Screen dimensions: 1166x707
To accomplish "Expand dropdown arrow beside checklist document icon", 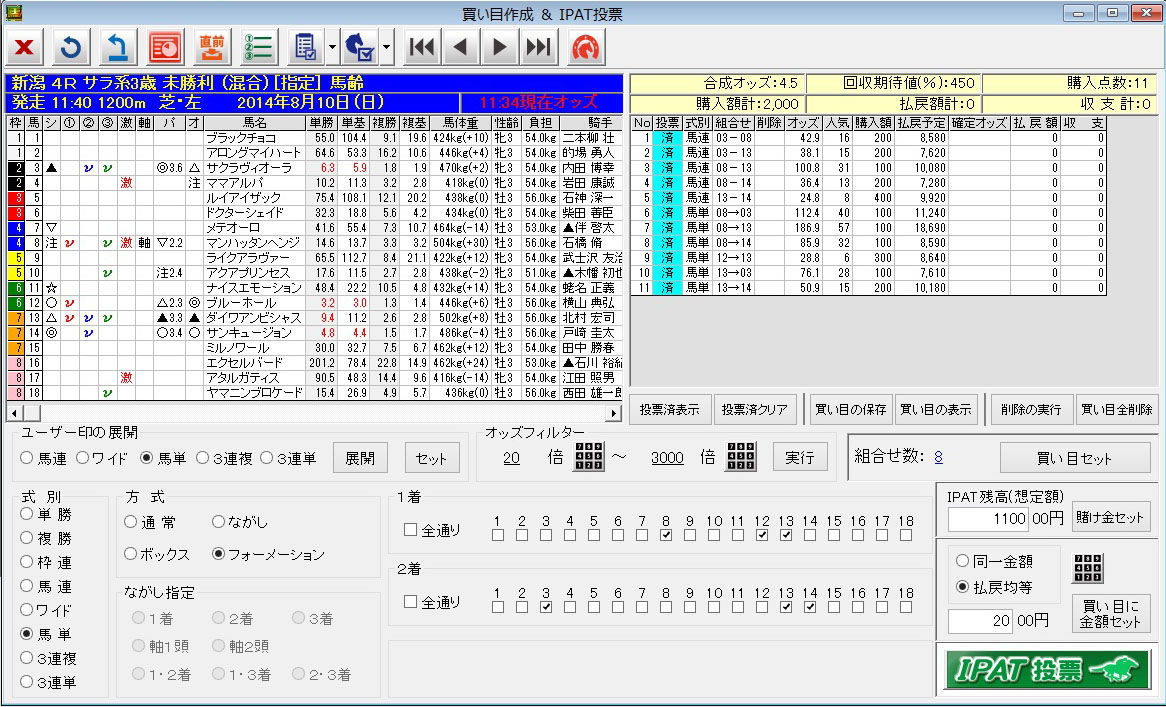I will coord(332,48).
